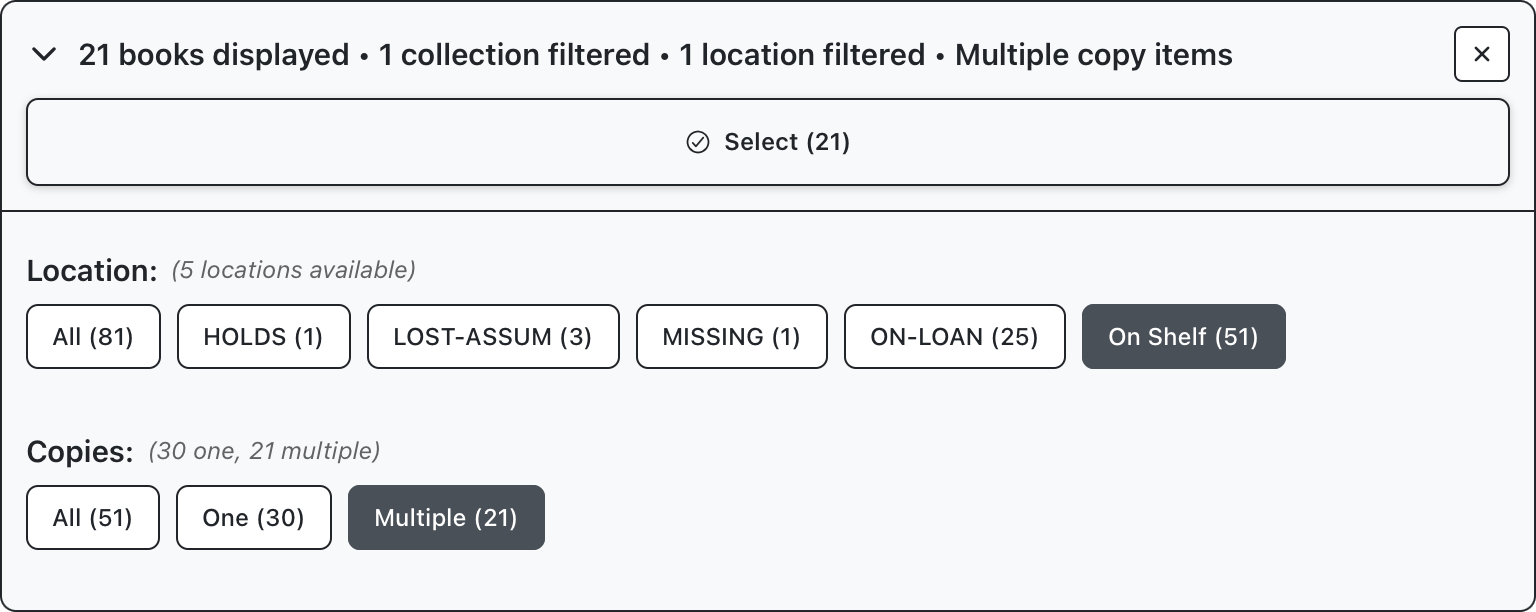Click the 'Multiple copy items' header text
The width and height of the screenshot is (1536, 612).
[x=1093, y=55]
